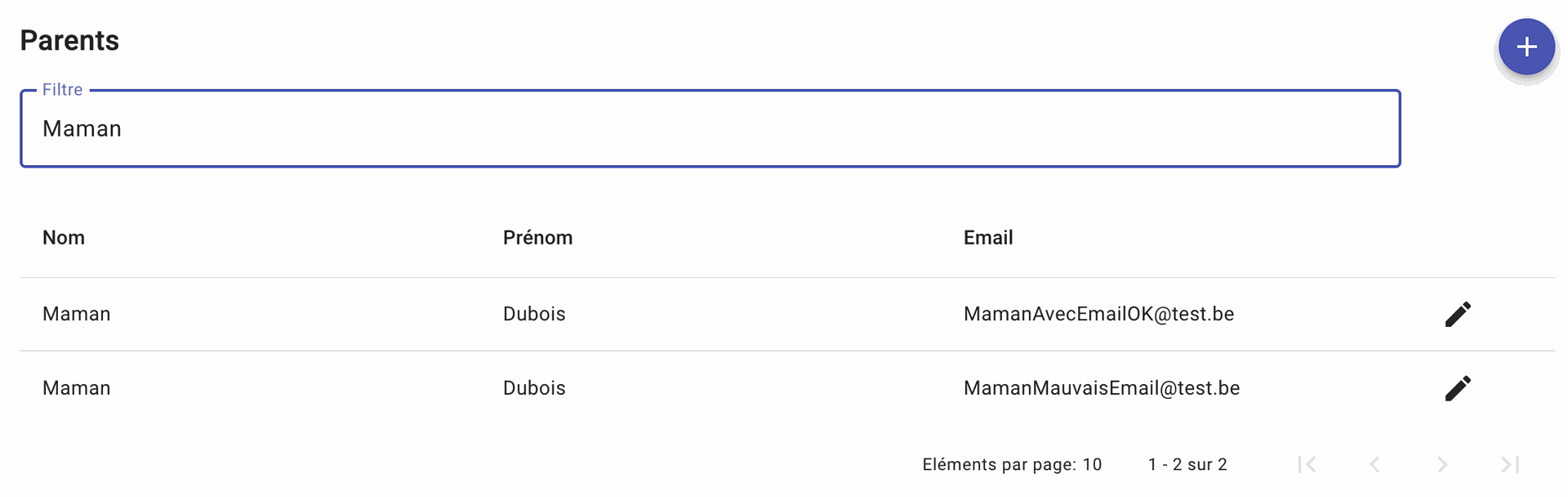Click the Email column header

pos(988,238)
